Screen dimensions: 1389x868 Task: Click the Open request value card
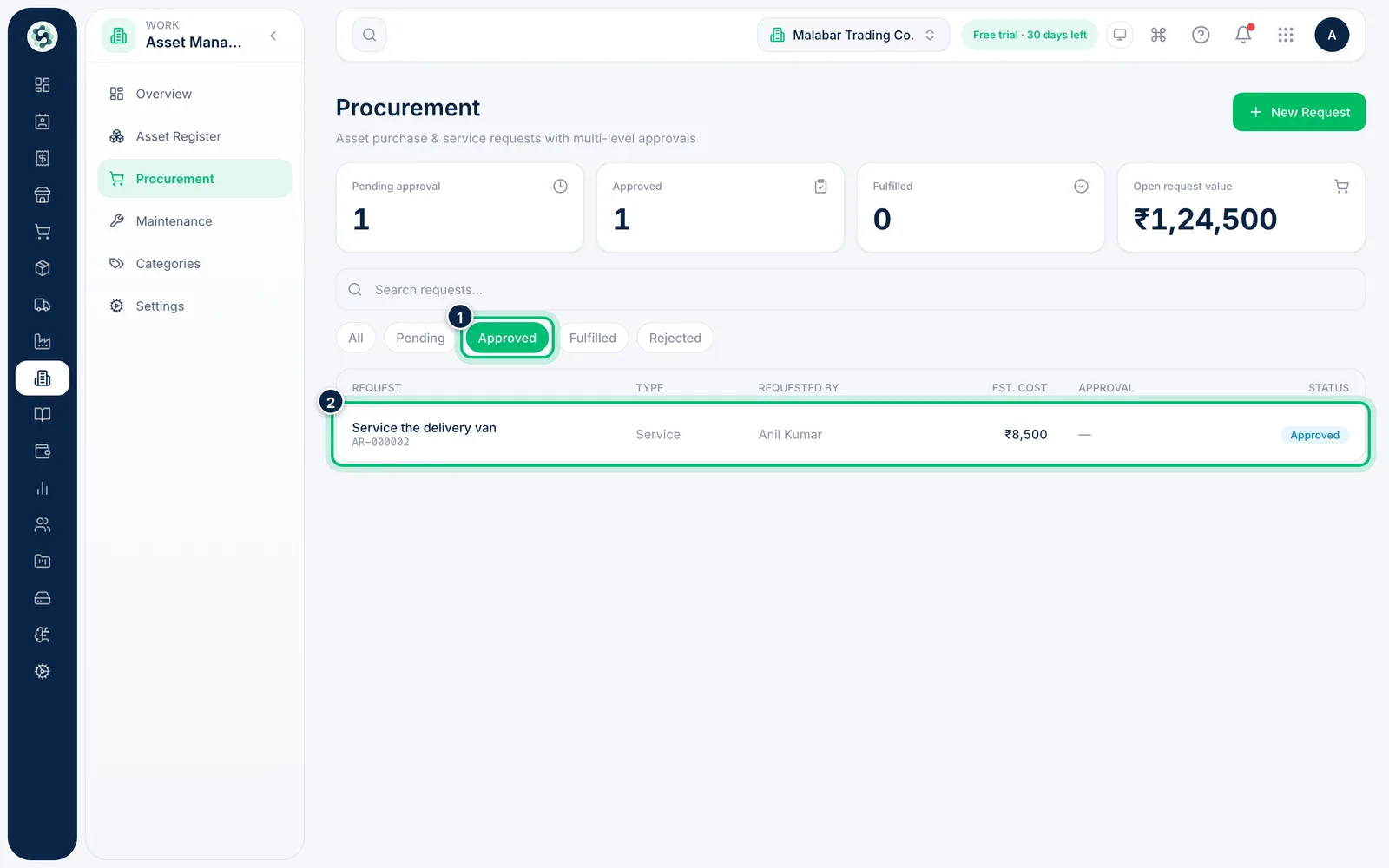point(1241,207)
